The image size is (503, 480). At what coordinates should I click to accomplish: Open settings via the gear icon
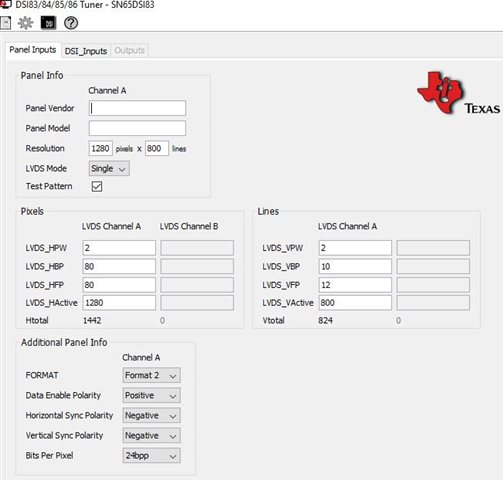coord(25,23)
